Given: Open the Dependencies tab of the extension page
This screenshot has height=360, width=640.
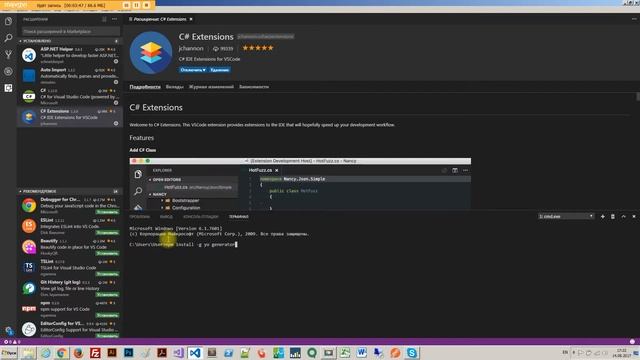Looking at the screenshot, I should pos(254,87).
